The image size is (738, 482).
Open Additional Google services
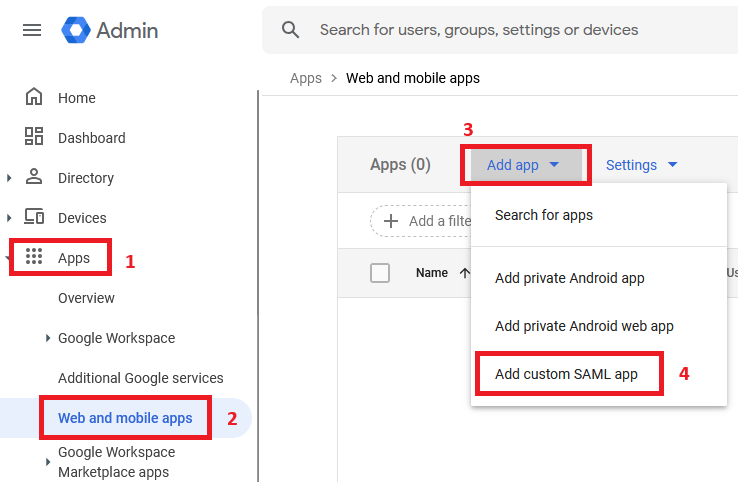tap(141, 378)
